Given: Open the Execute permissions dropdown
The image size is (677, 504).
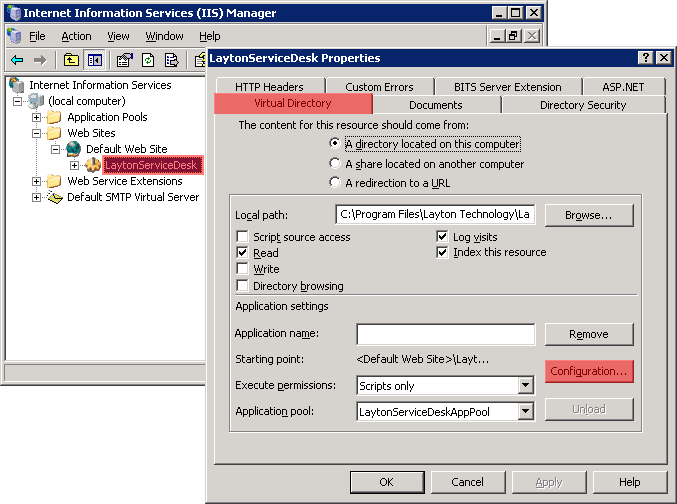Looking at the screenshot, I should point(525,385).
